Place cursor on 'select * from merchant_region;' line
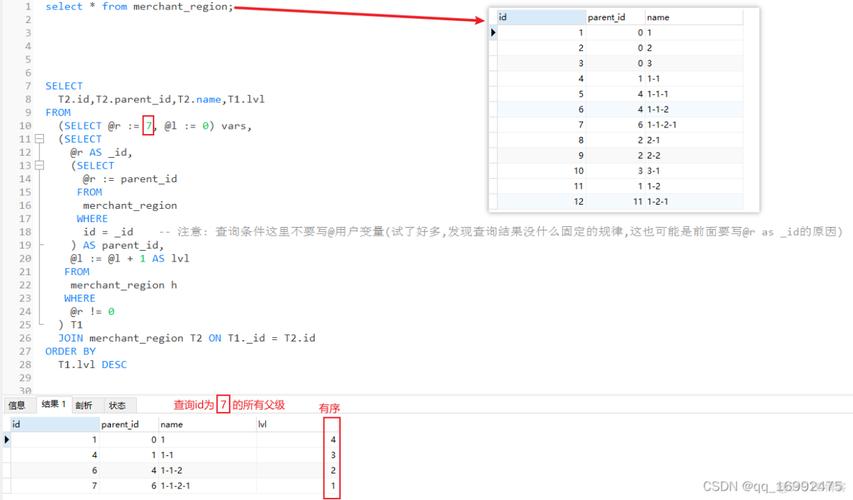This screenshot has width=853, height=500. tap(139, 7)
